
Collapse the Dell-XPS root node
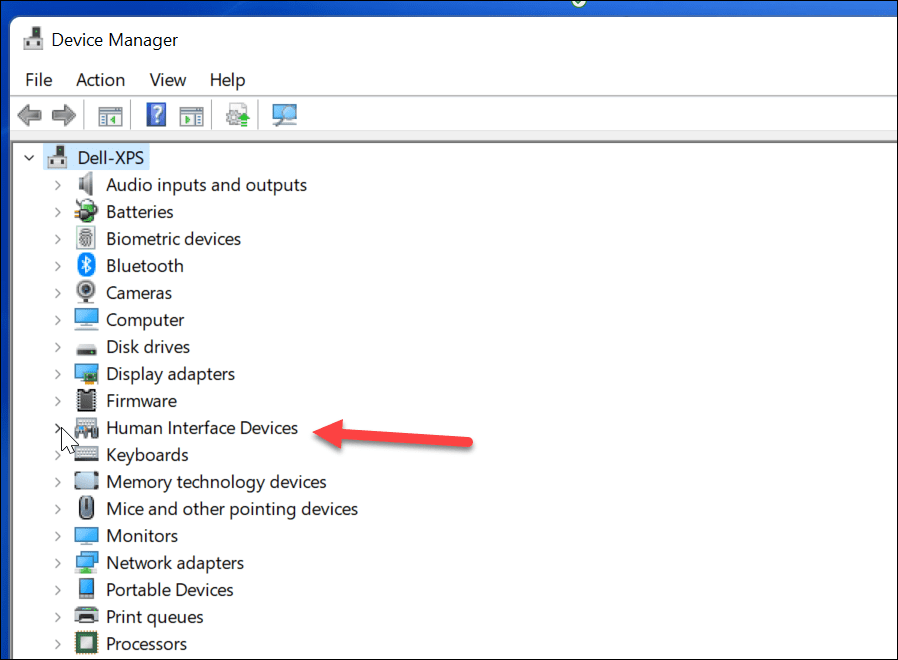tap(28, 157)
